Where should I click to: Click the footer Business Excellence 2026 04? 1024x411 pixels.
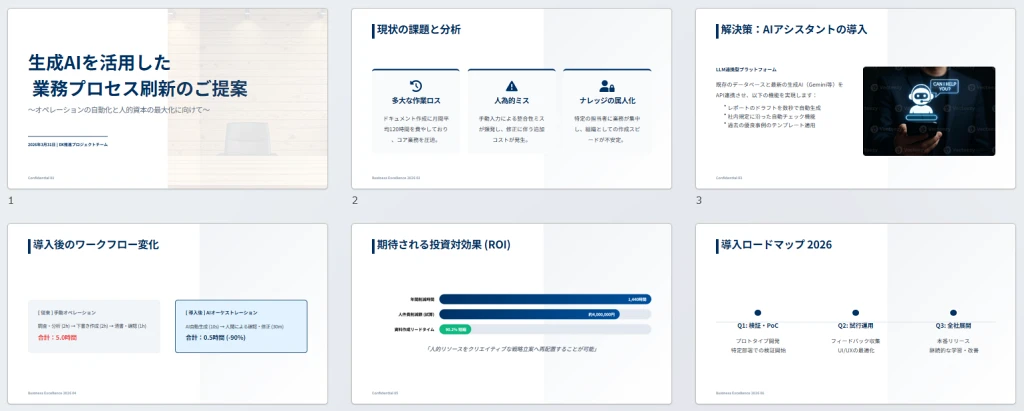[x=52, y=393]
